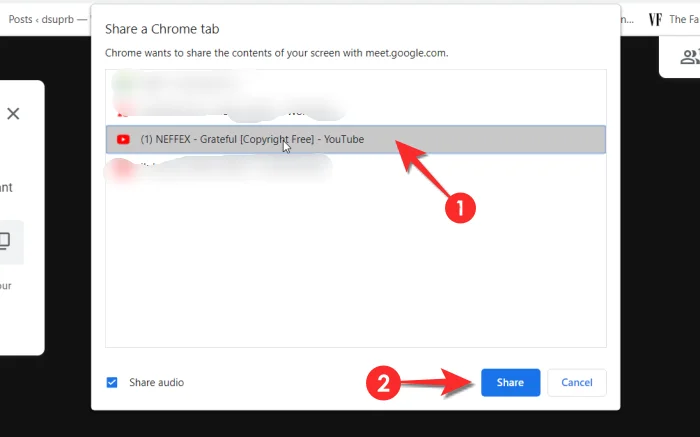Close the Meet side panel with X

click(13, 113)
